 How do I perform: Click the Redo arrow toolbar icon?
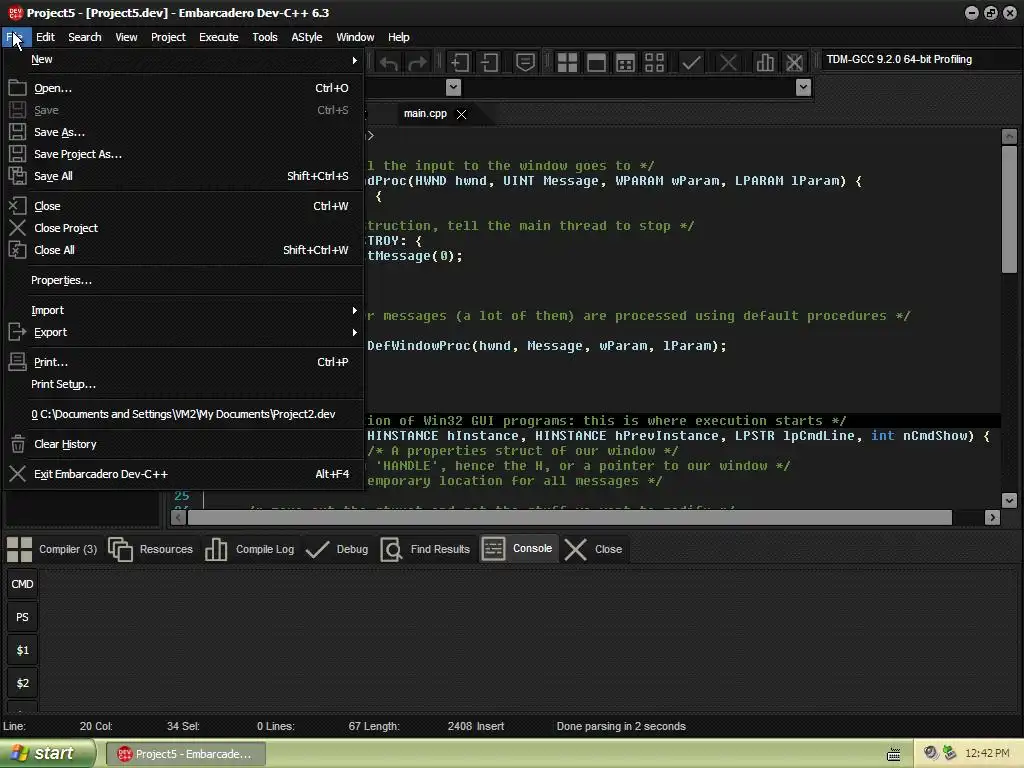tap(418, 63)
